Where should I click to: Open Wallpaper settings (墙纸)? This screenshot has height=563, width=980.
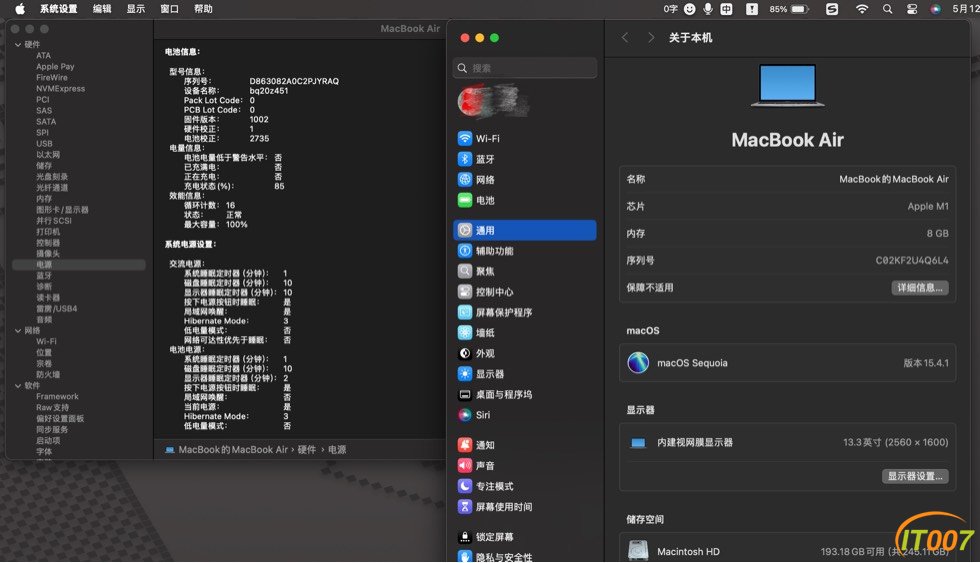click(524, 333)
